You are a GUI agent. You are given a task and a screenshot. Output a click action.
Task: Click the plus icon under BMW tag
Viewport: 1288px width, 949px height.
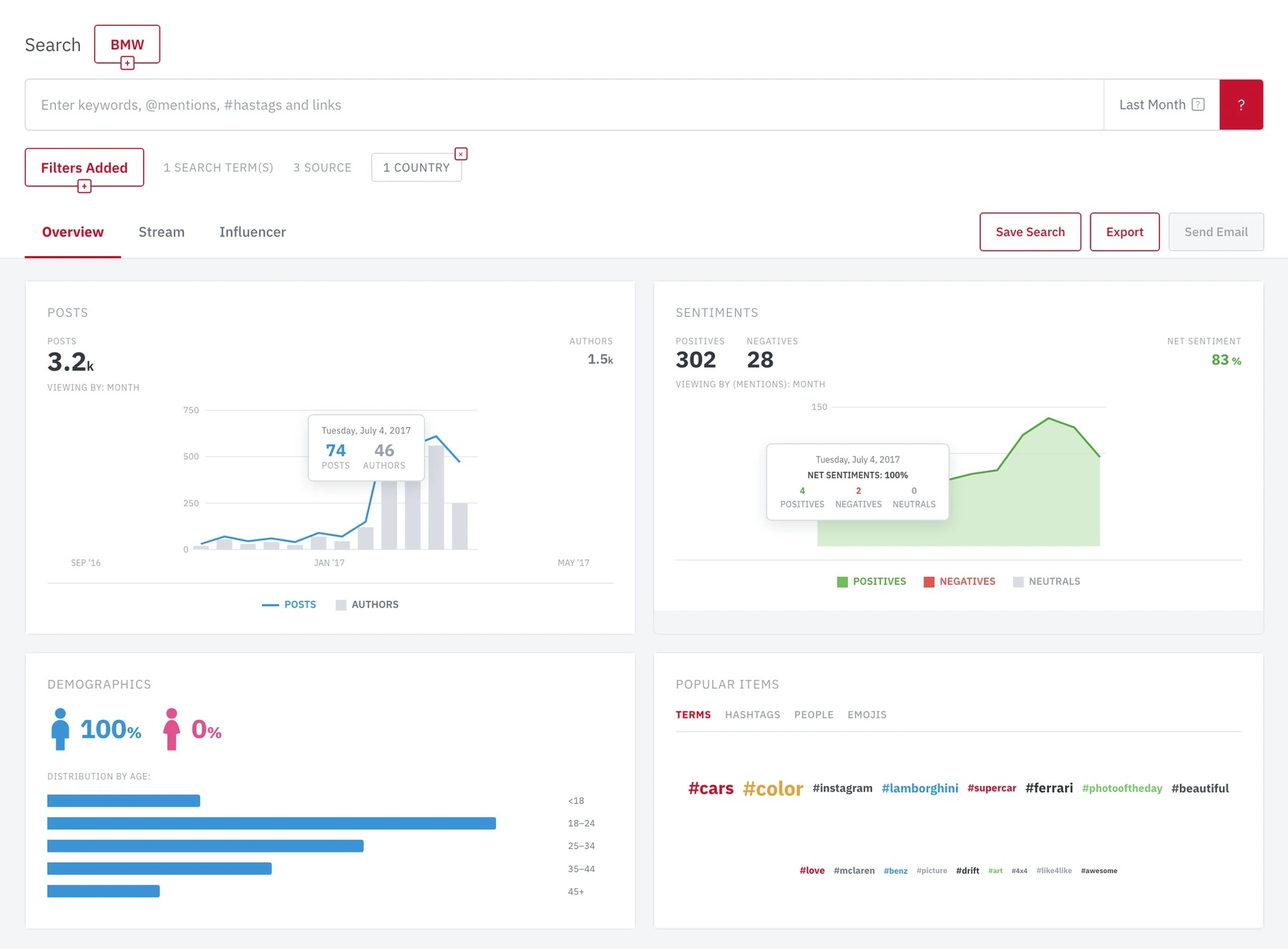coord(127,64)
